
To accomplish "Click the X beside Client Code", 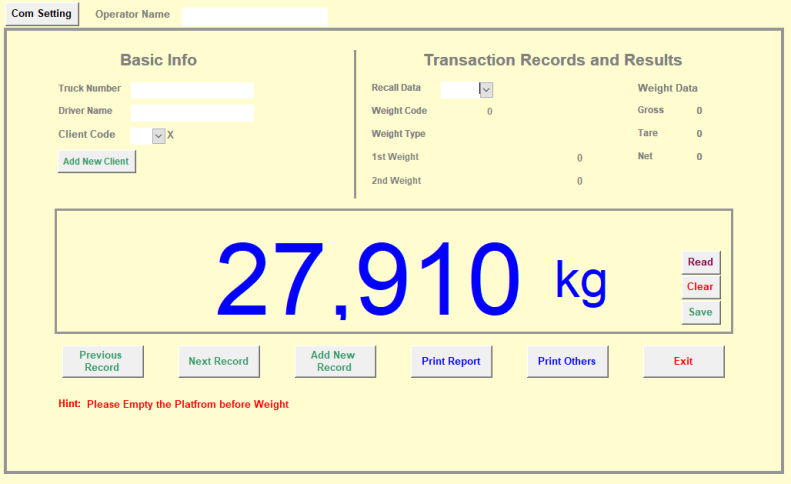I will (171, 135).
